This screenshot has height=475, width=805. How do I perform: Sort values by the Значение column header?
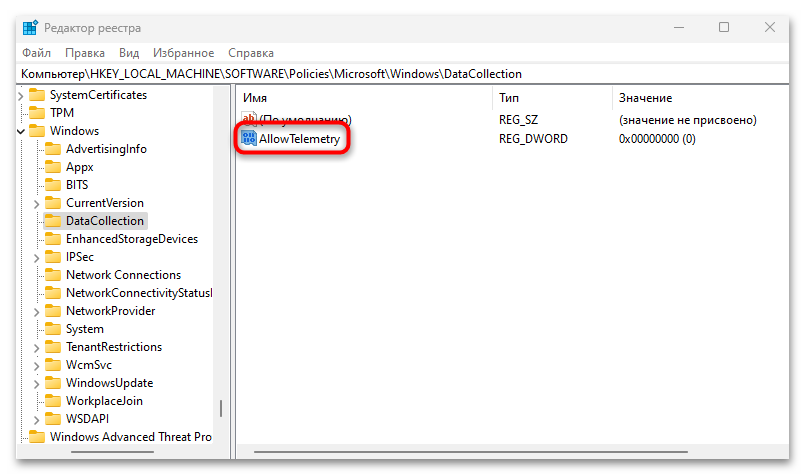click(701, 98)
